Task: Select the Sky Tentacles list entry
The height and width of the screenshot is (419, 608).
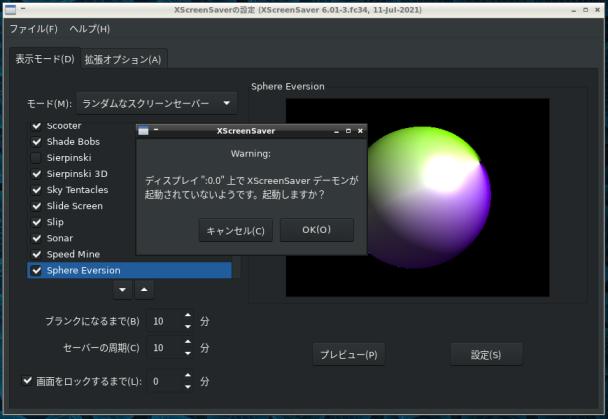Action: coord(78,190)
